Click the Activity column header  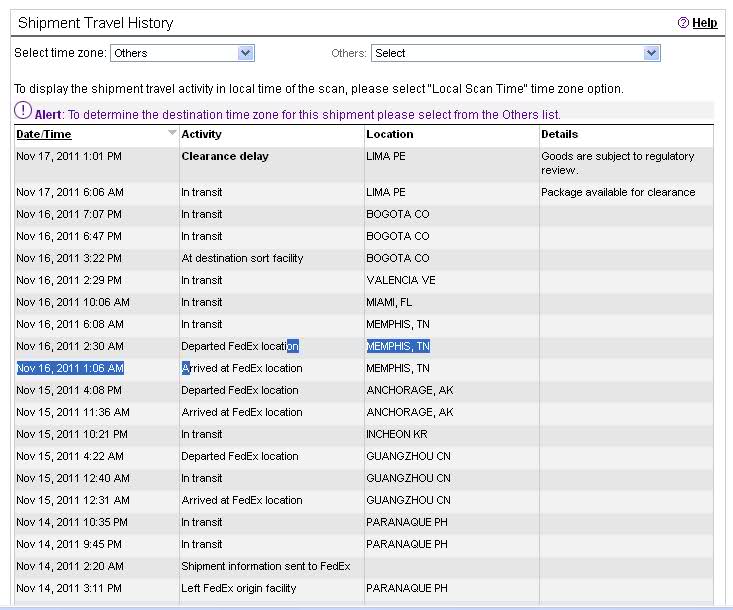(201, 134)
